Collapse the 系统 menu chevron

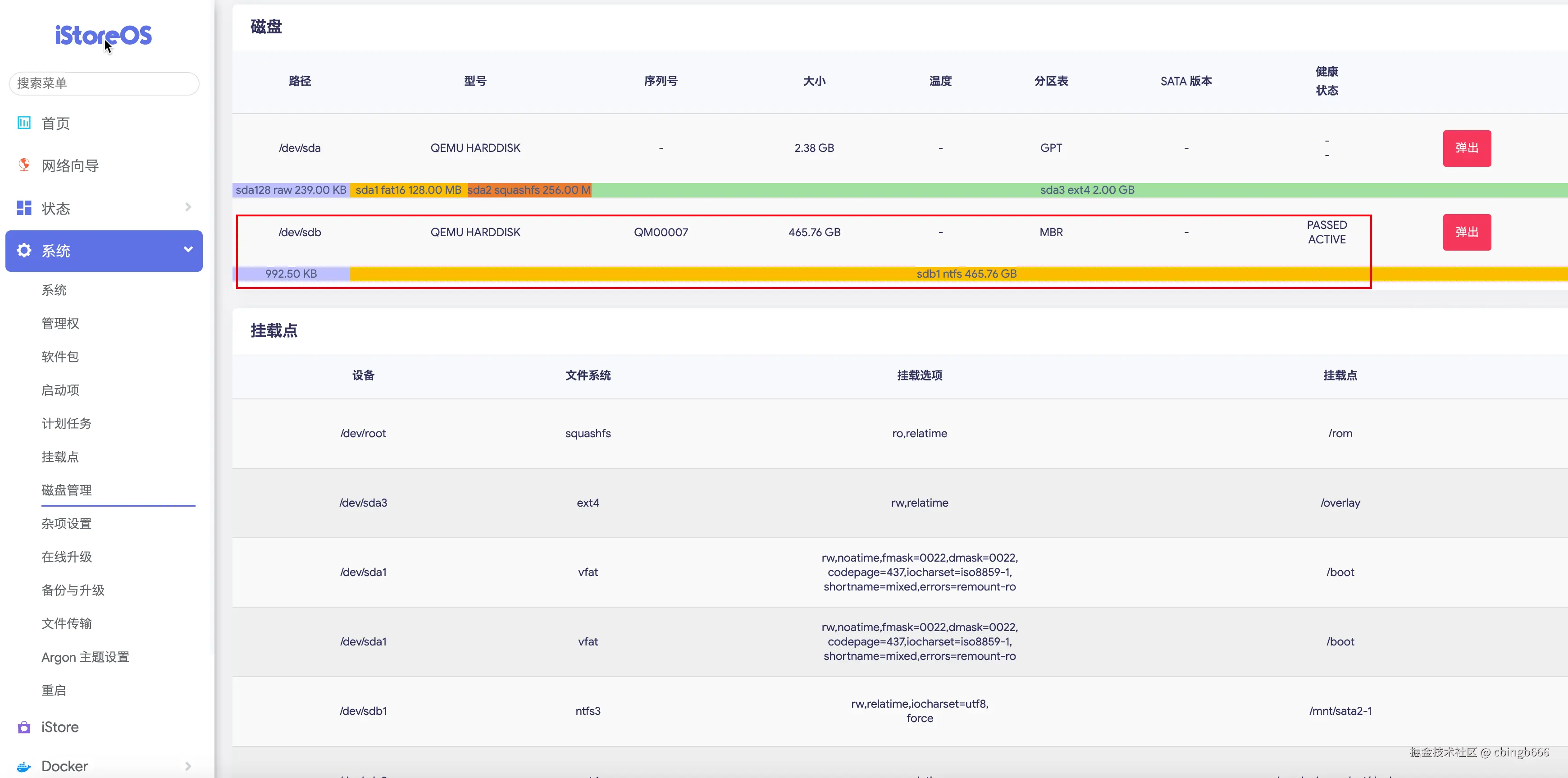tap(188, 250)
